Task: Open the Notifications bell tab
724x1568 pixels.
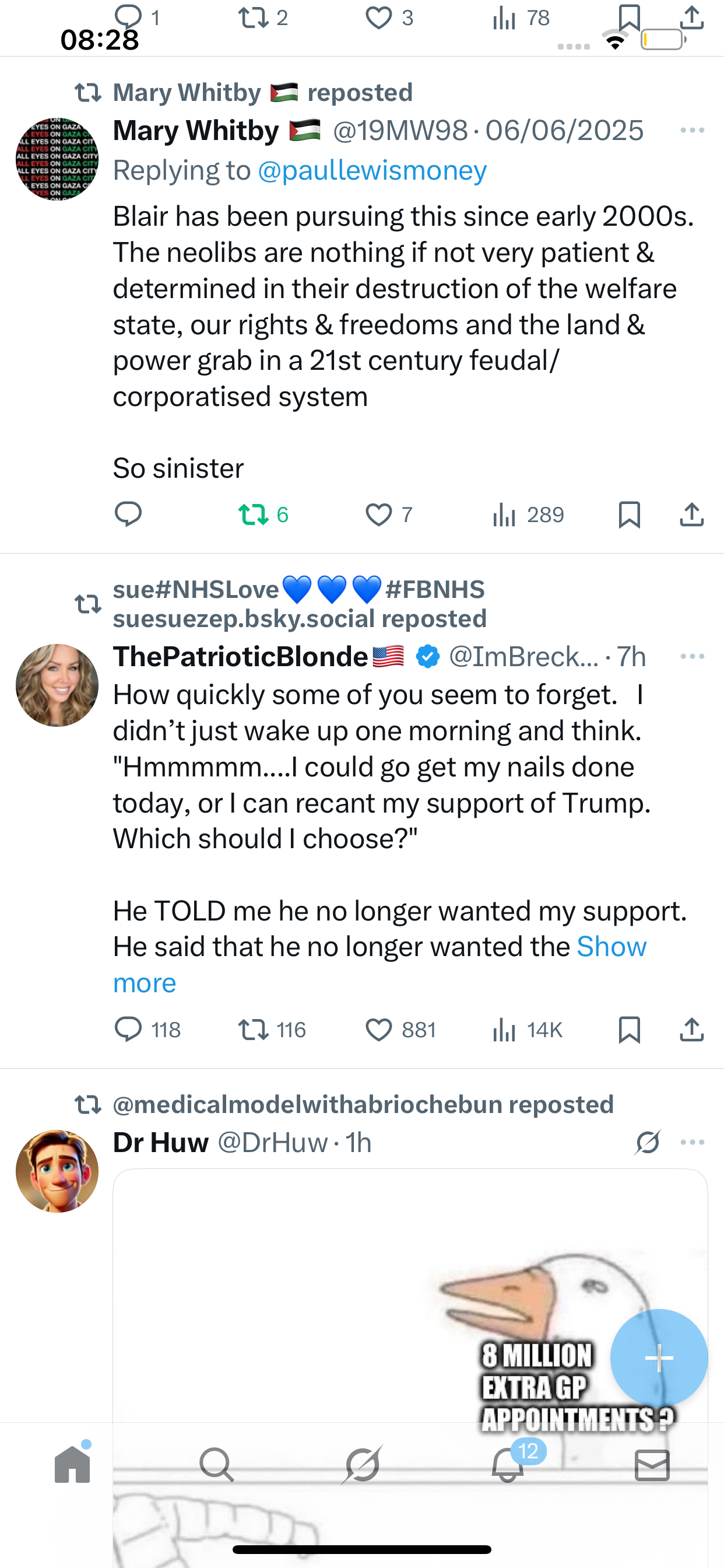Action: (507, 1465)
